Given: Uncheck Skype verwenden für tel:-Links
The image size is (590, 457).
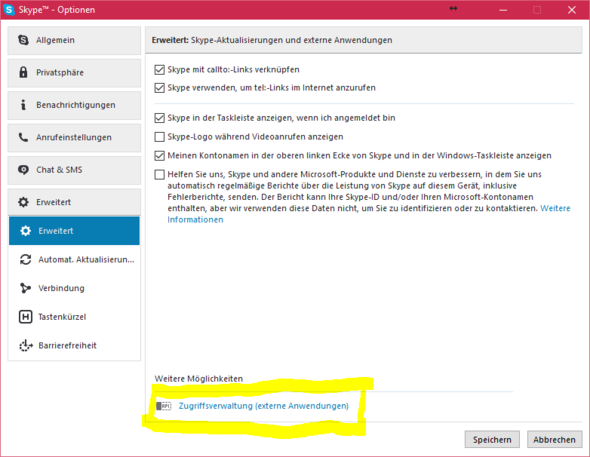Looking at the screenshot, I should click(x=160, y=88).
